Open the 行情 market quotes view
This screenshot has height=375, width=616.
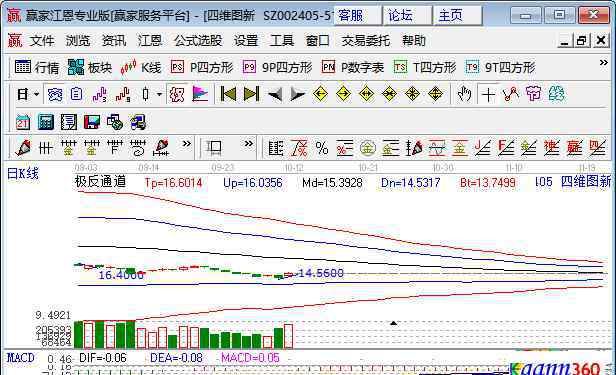coord(37,68)
